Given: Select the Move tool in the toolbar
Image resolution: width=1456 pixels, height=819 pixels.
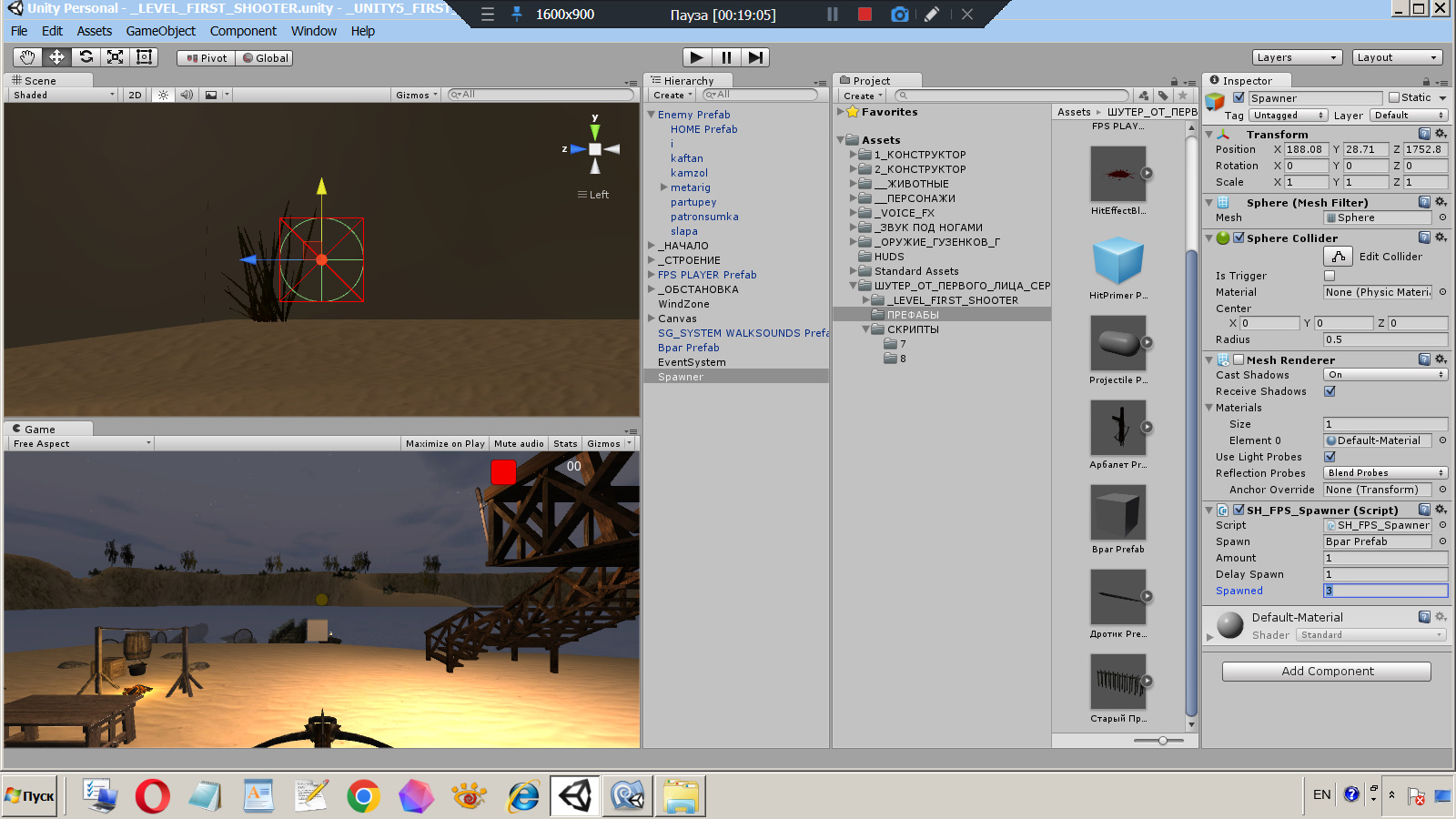Looking at the screenshot, I should (x=56, y=57).
